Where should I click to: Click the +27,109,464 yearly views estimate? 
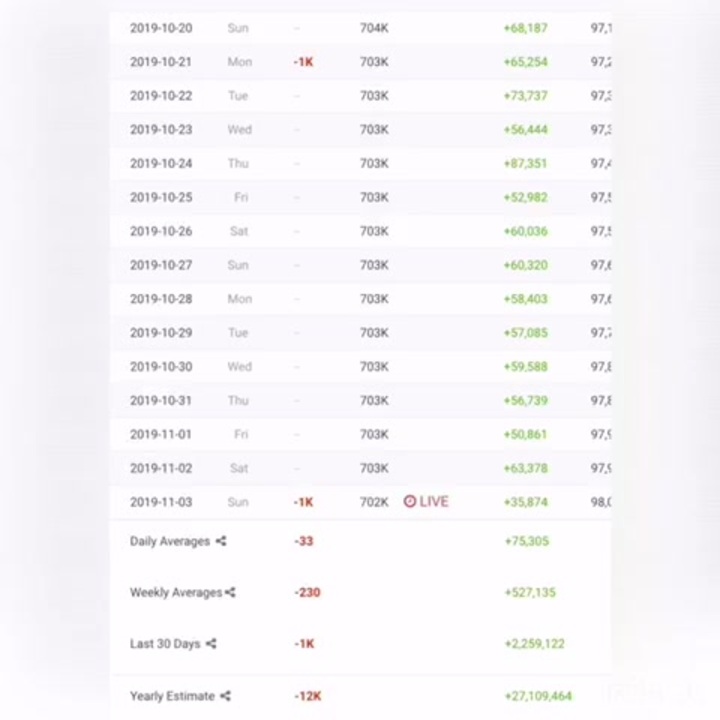tap(538, 696)
